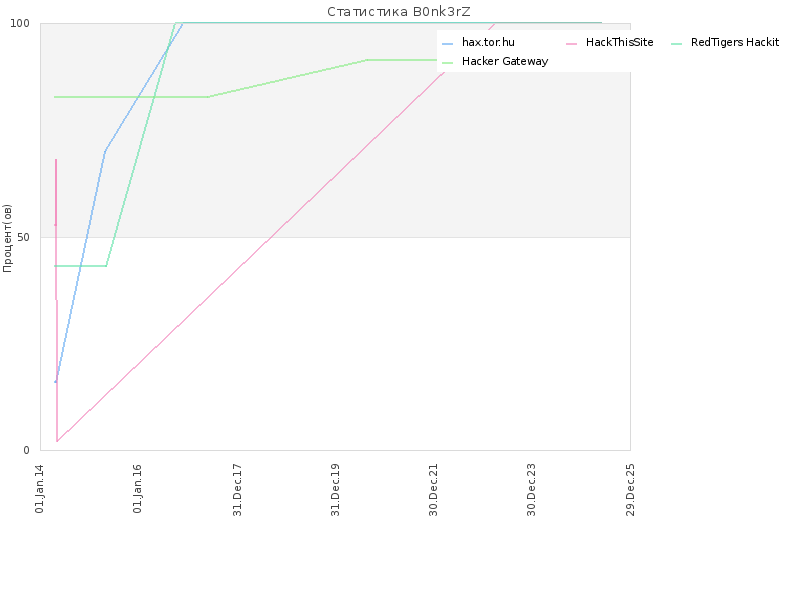Click the Процент(ов) y-axis label

click(7, 238)
